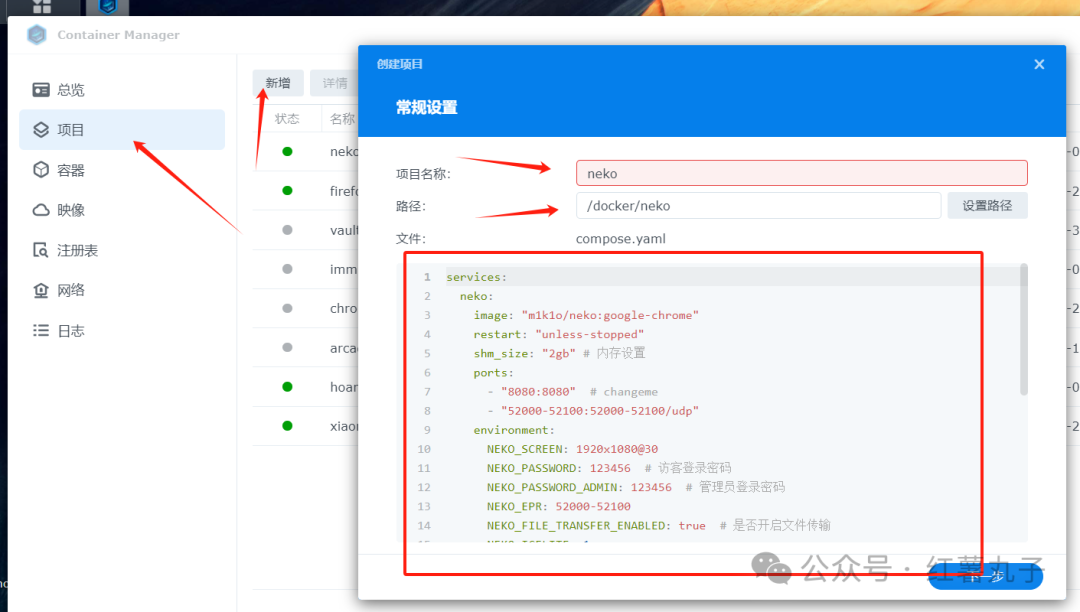Select the chro project row
The width and height of the screenshot is (1080, 612).
(306, 308)
